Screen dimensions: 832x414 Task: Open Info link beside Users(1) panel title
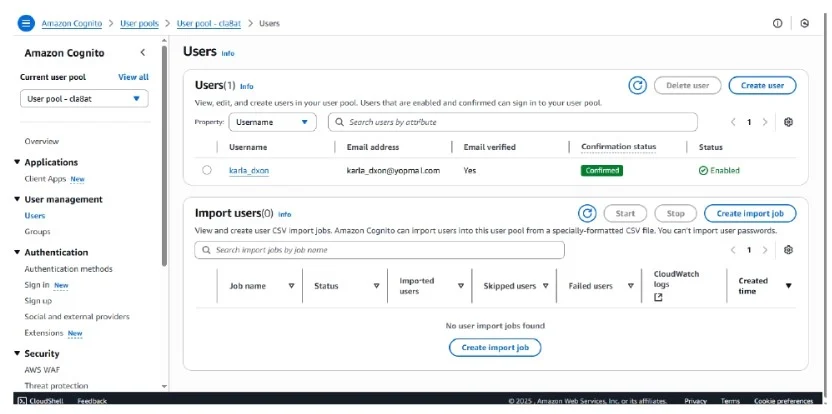click(247, 86)
